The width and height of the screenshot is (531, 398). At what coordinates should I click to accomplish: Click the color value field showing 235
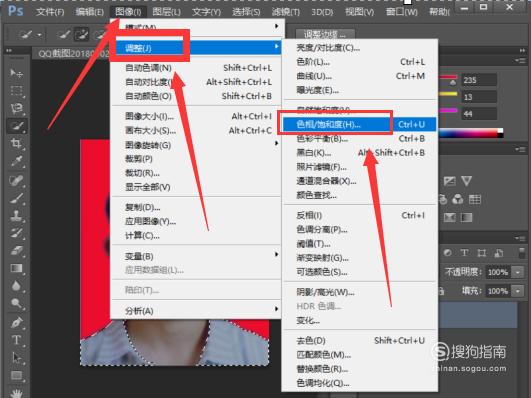479,80
